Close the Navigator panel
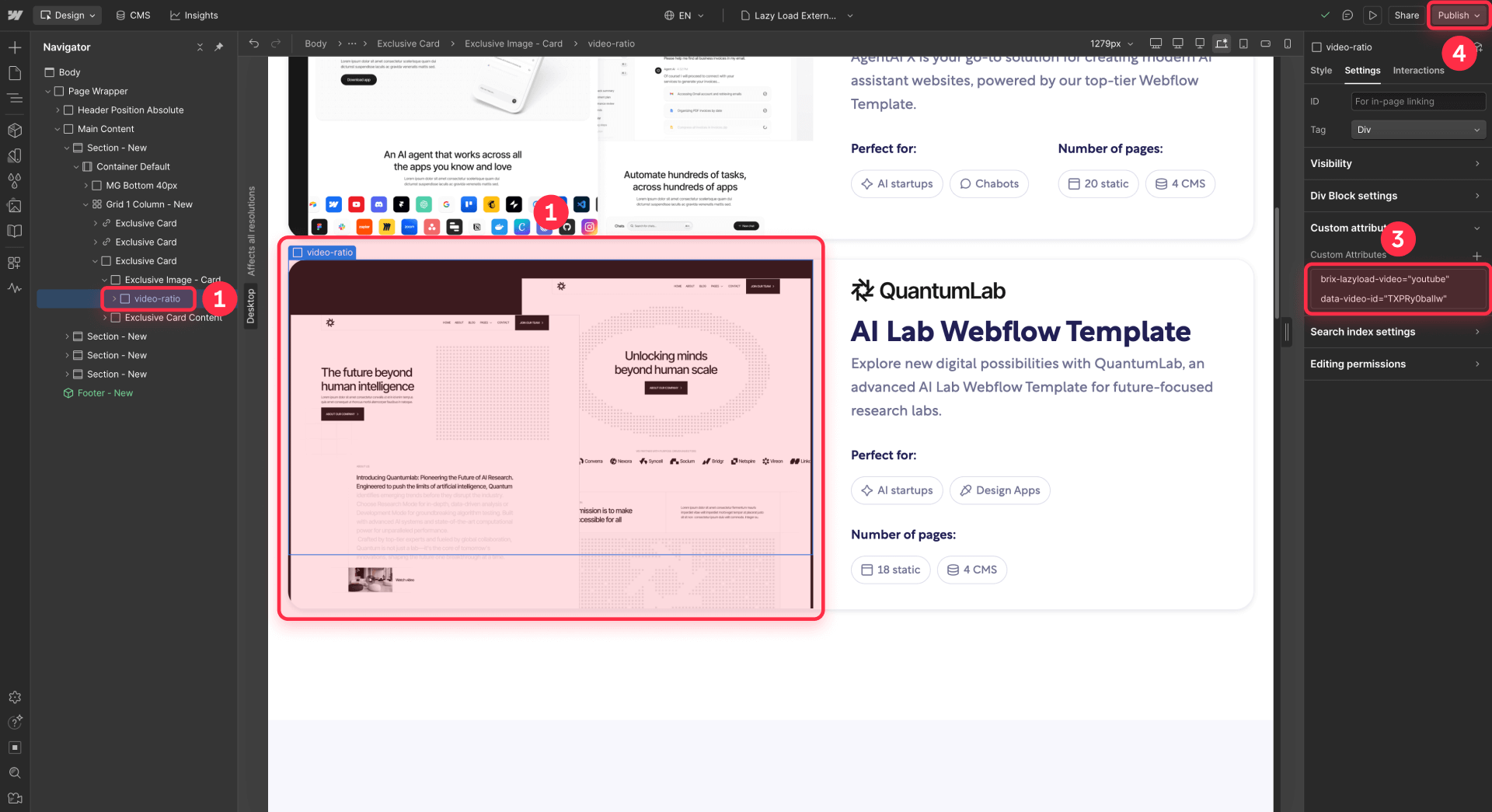Image resolution: width=1492 pixels, height=812 pixels. (x=200, y=47)
